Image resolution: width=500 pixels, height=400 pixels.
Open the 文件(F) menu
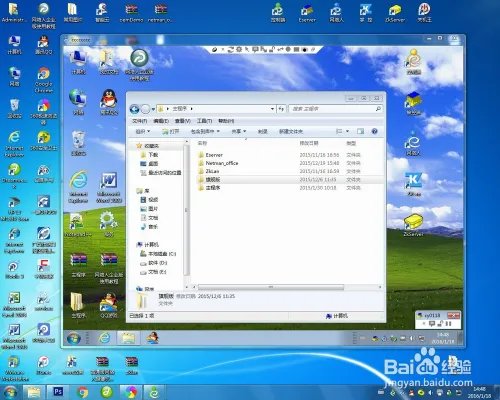[140, 121]
